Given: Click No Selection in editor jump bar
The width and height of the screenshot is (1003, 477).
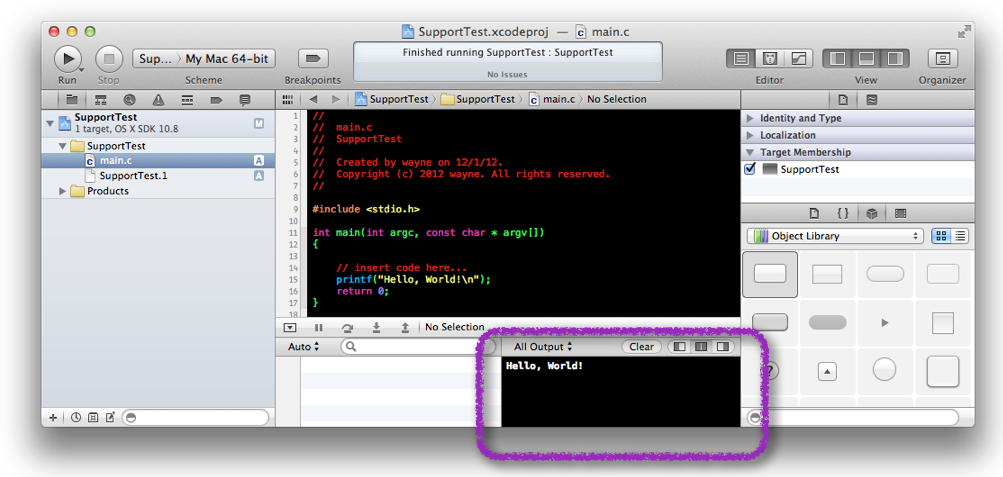Looking at the screenshot, I should coord(617,99).
